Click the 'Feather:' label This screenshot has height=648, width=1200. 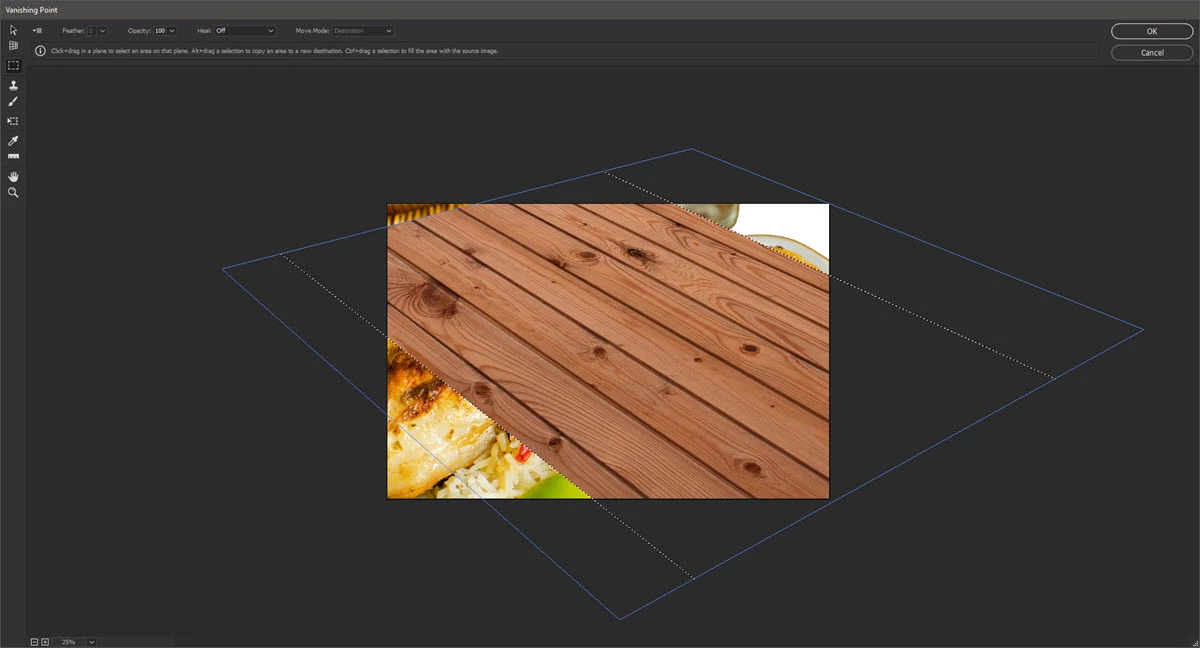[x=73, y=31]
